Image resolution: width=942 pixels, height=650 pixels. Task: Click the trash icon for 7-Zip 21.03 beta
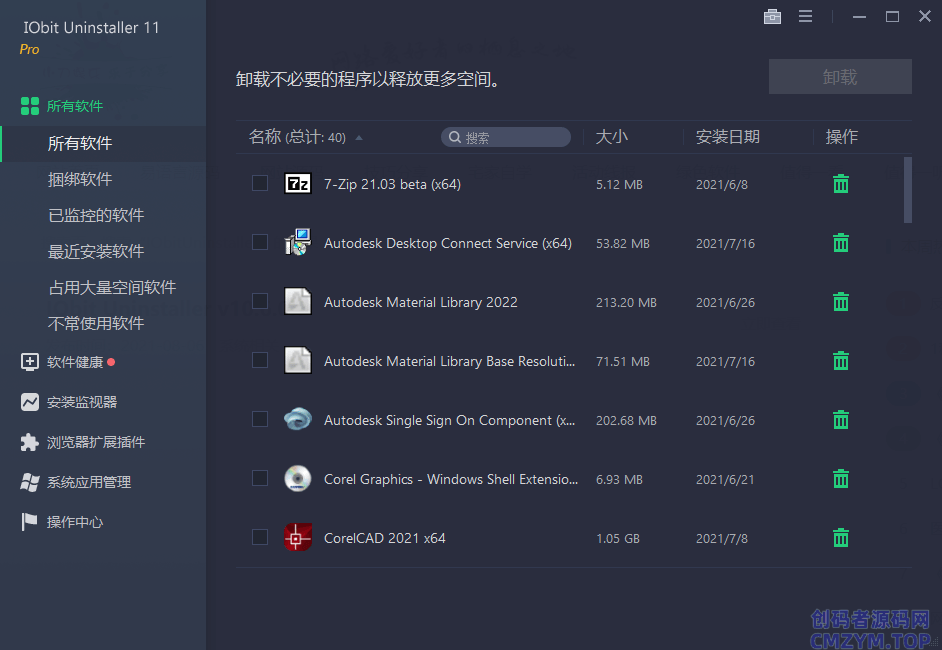[x=841, y=184]
